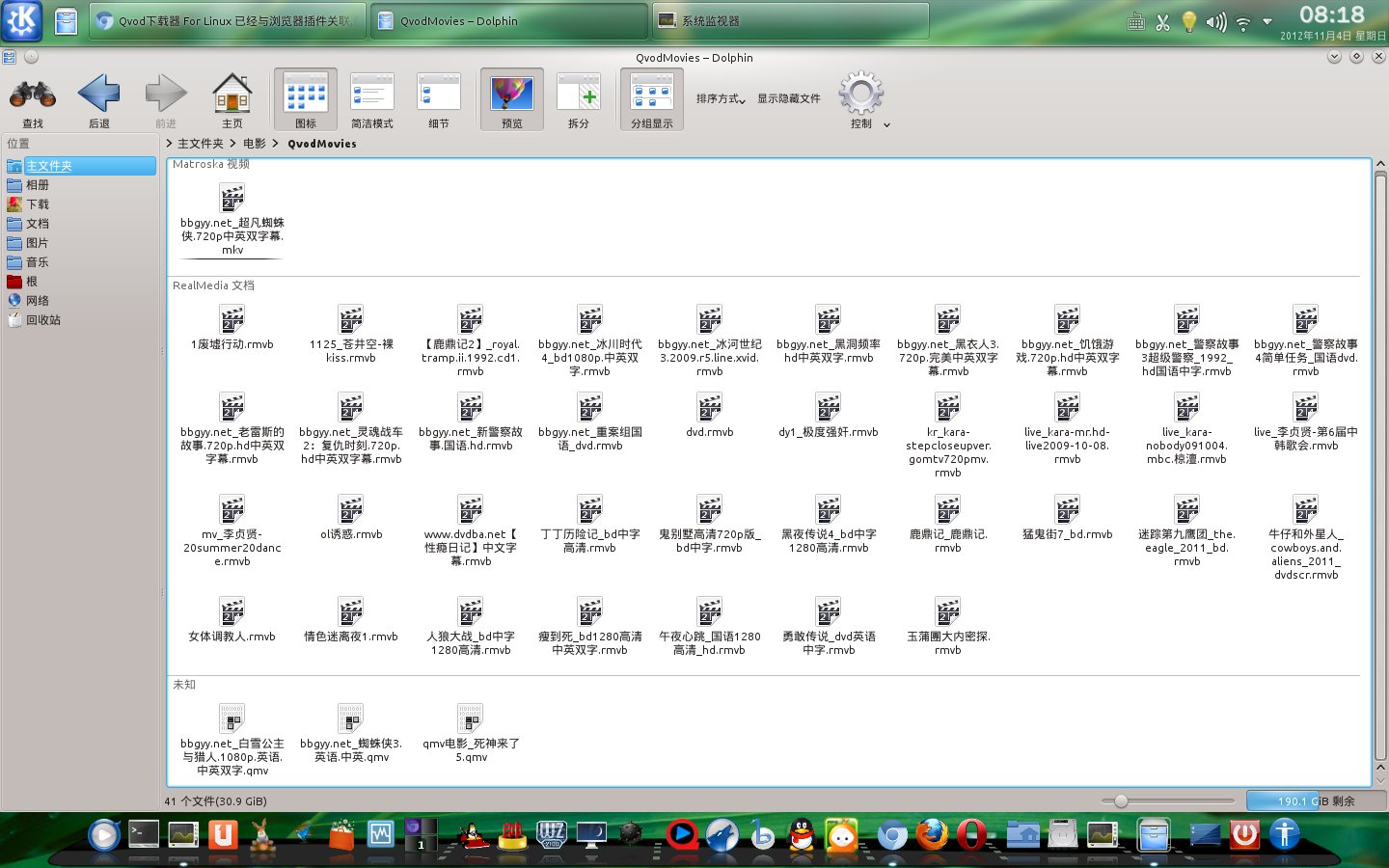Select the 1废墟行动.rmvb file icon

pos(232,319)
